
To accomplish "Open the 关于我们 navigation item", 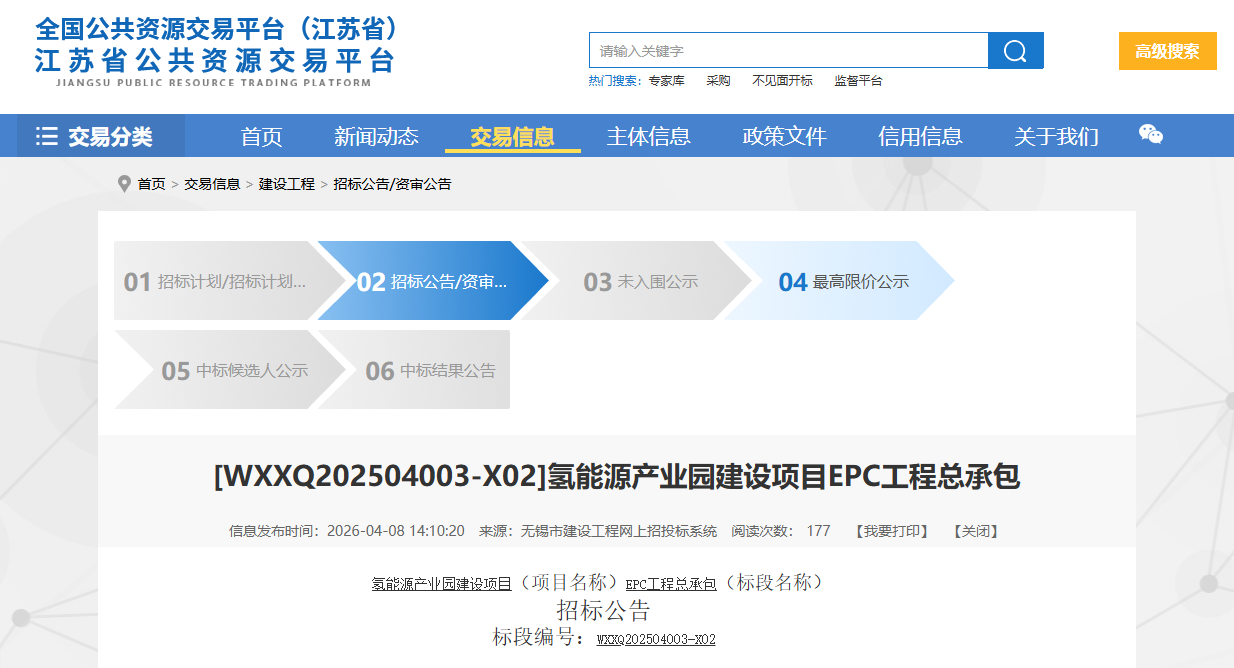I will (1056, 137).
